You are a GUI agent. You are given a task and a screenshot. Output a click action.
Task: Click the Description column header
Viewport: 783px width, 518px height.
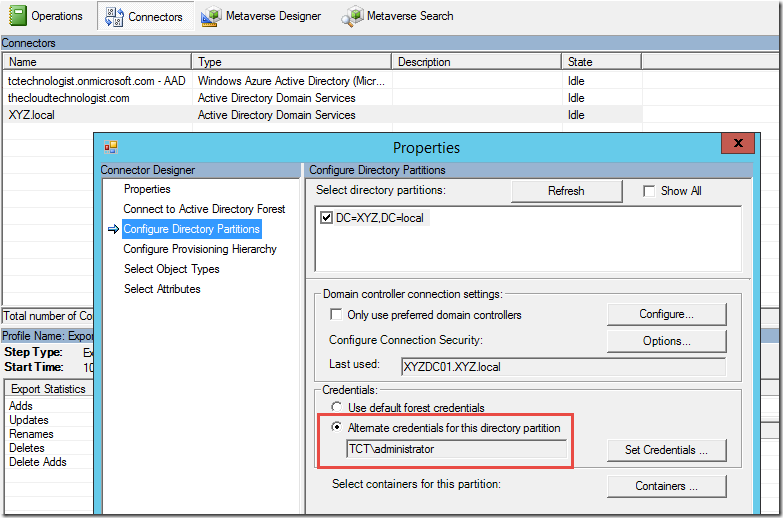coord(476,62)
